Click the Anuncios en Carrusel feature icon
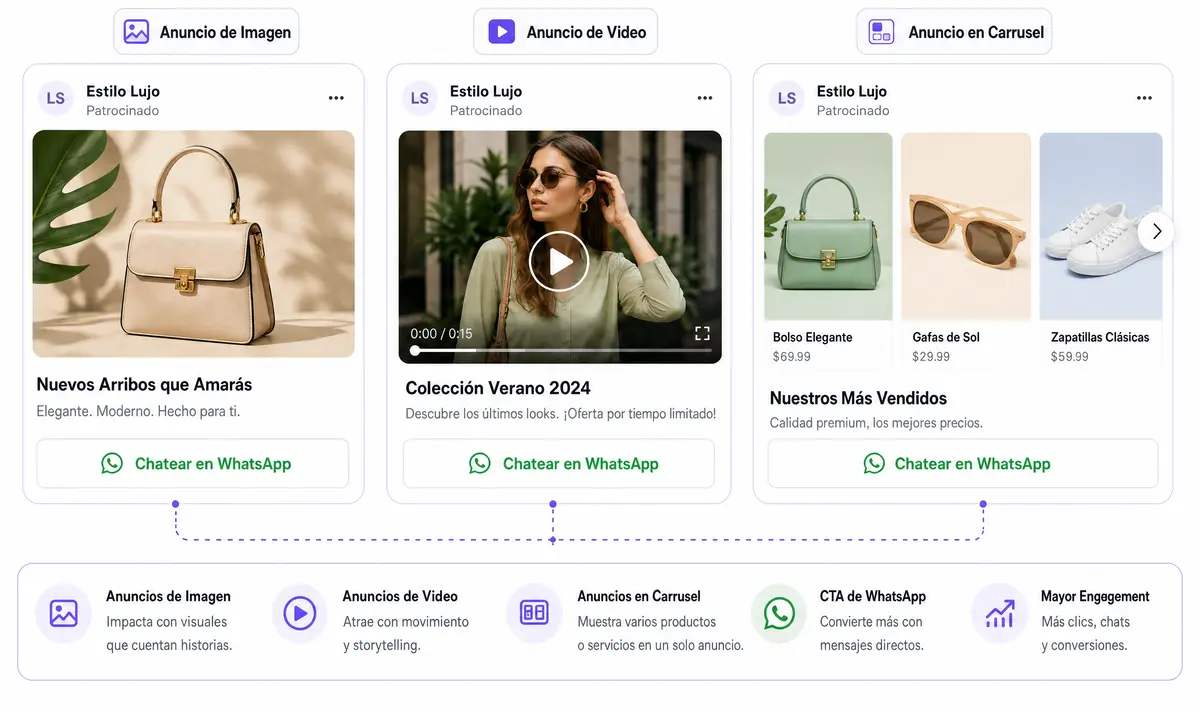 pyautogui.click(x=535, y=613)
